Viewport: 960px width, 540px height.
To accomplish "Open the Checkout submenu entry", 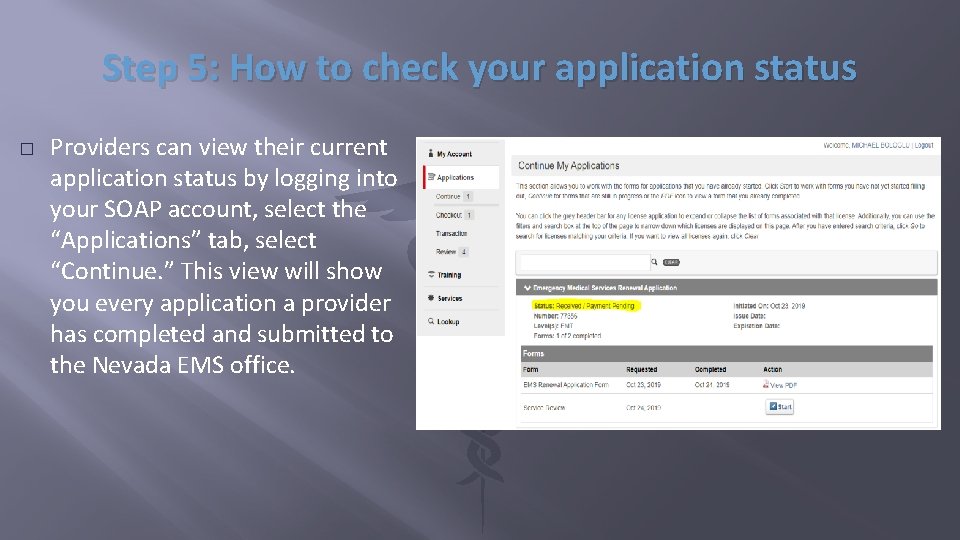I will (449, 215).
